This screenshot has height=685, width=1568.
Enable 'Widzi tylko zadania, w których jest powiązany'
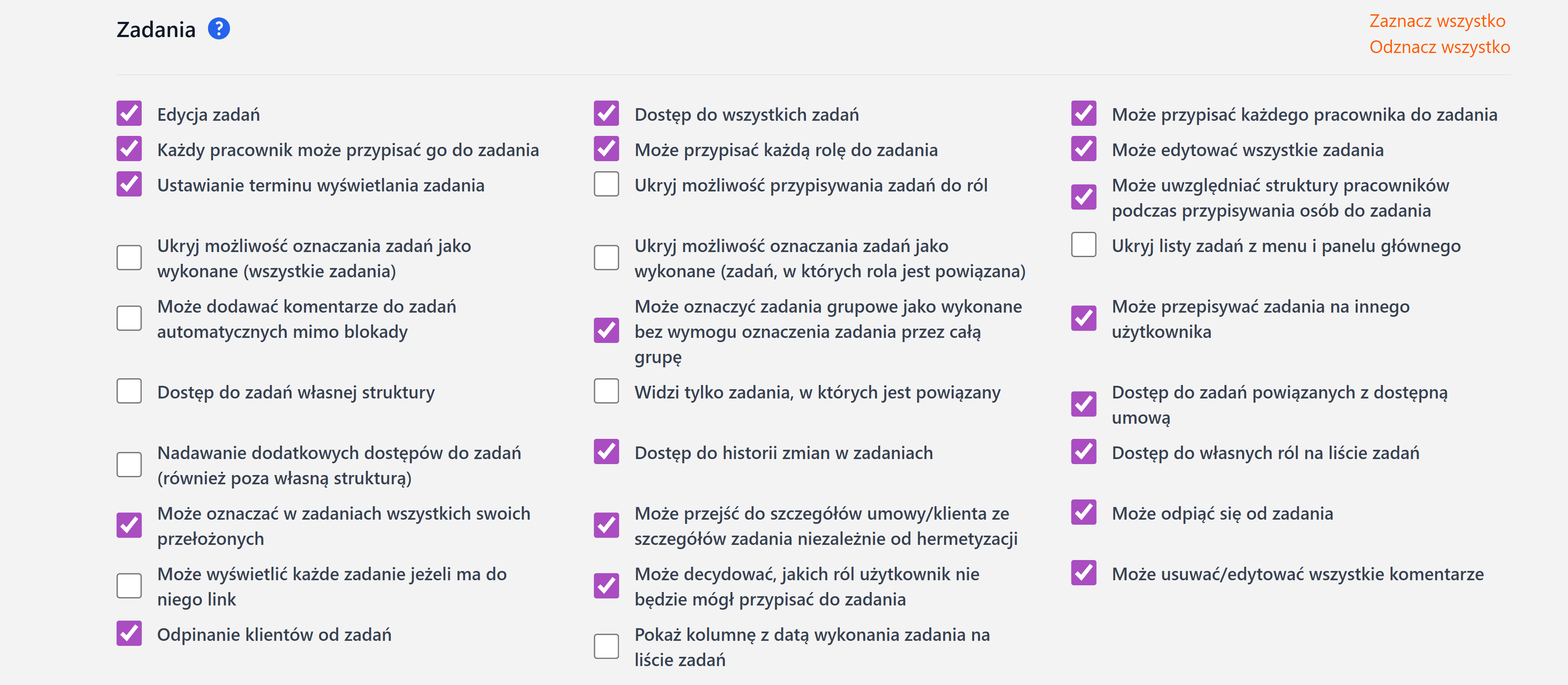click(606, 391)
